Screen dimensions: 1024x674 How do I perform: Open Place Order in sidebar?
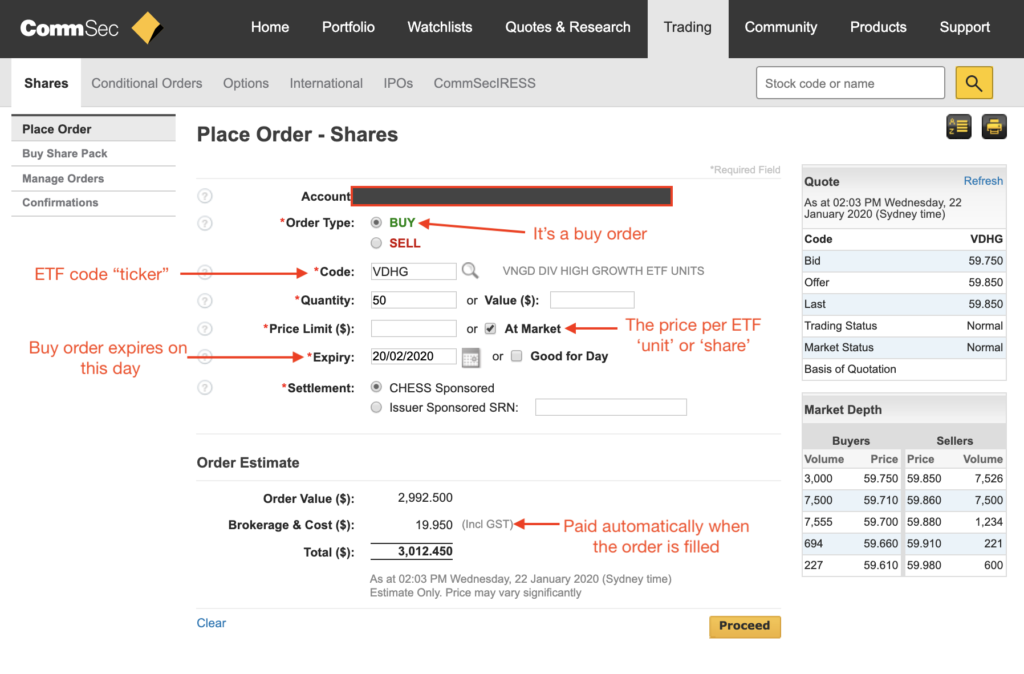click(x=93, y=129)
